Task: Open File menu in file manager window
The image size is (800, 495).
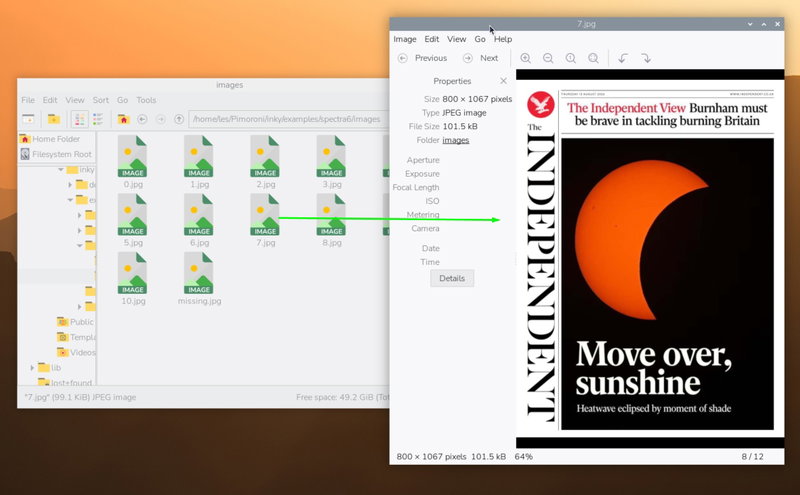Action: click(x=28, y=100)
